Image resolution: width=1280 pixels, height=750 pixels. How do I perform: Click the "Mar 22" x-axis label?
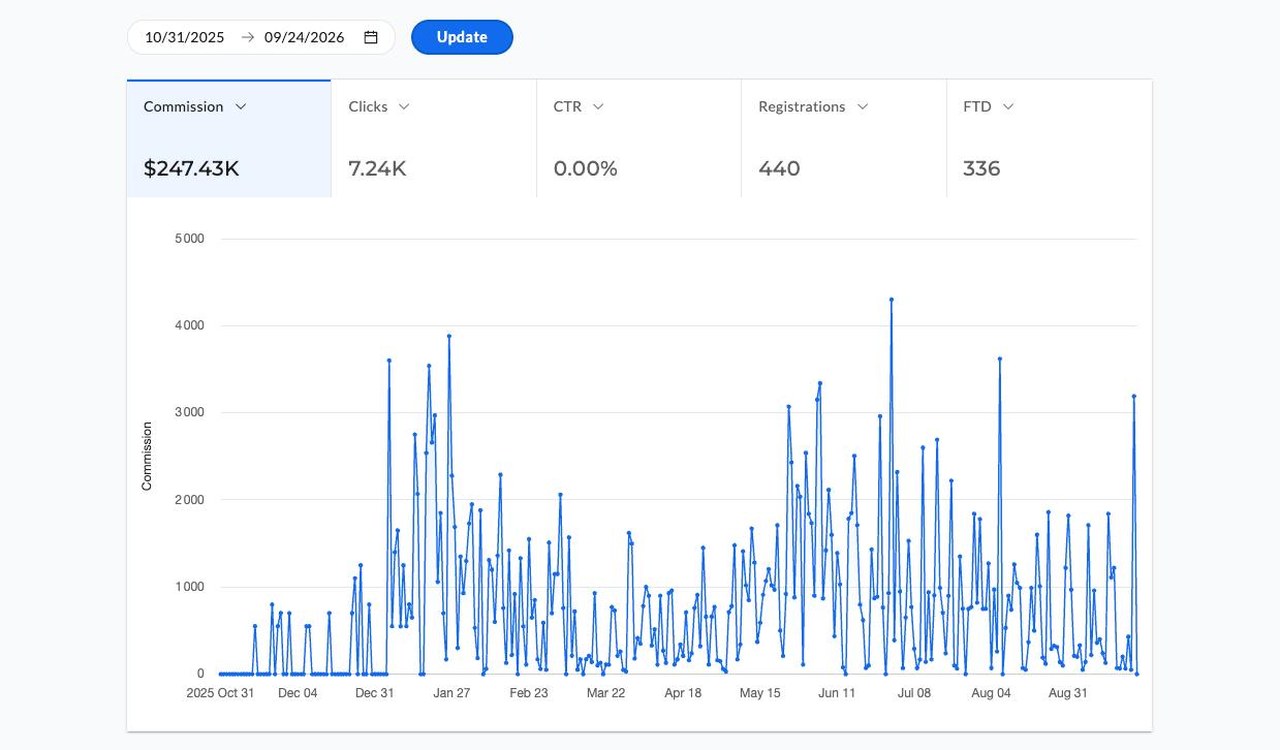pos(605,693)
